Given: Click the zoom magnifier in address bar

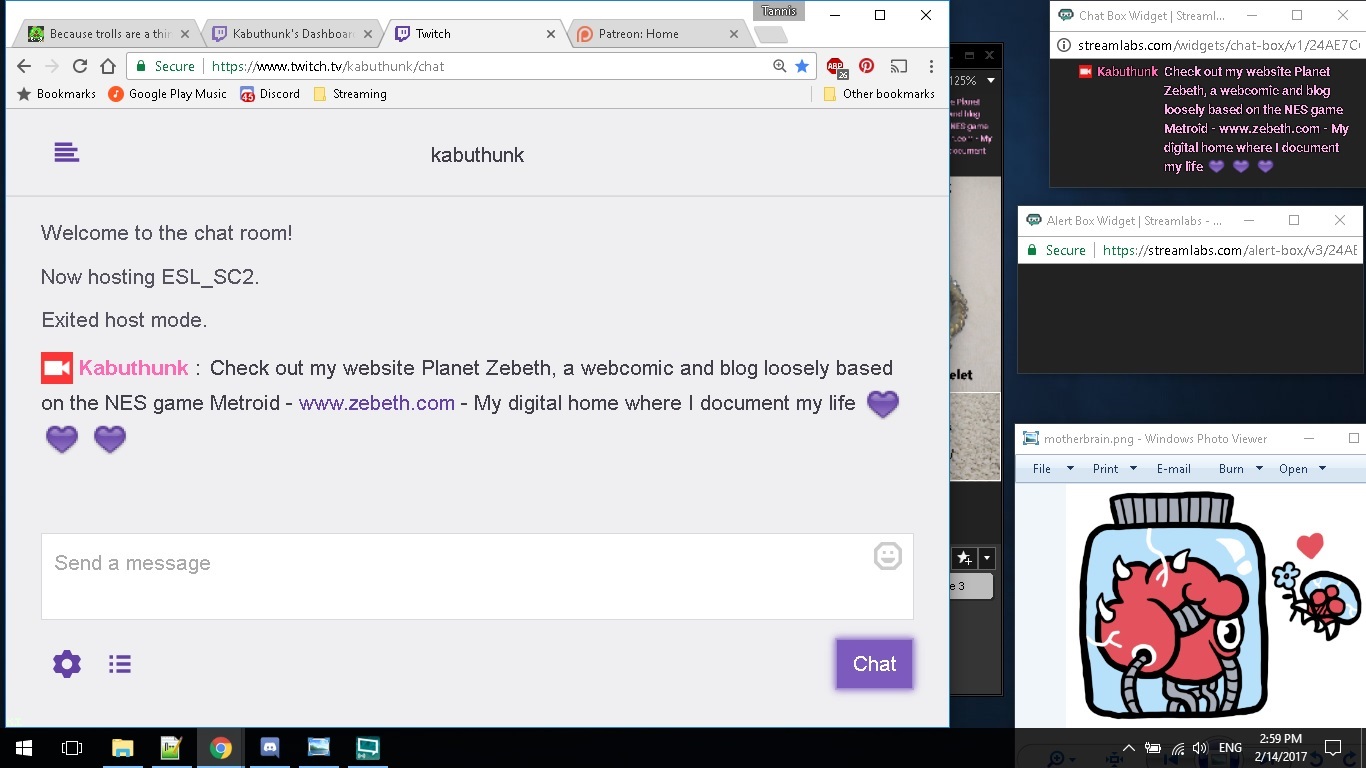Looking at the screenshot, I should pyautogui.click(x=779, y=66).
